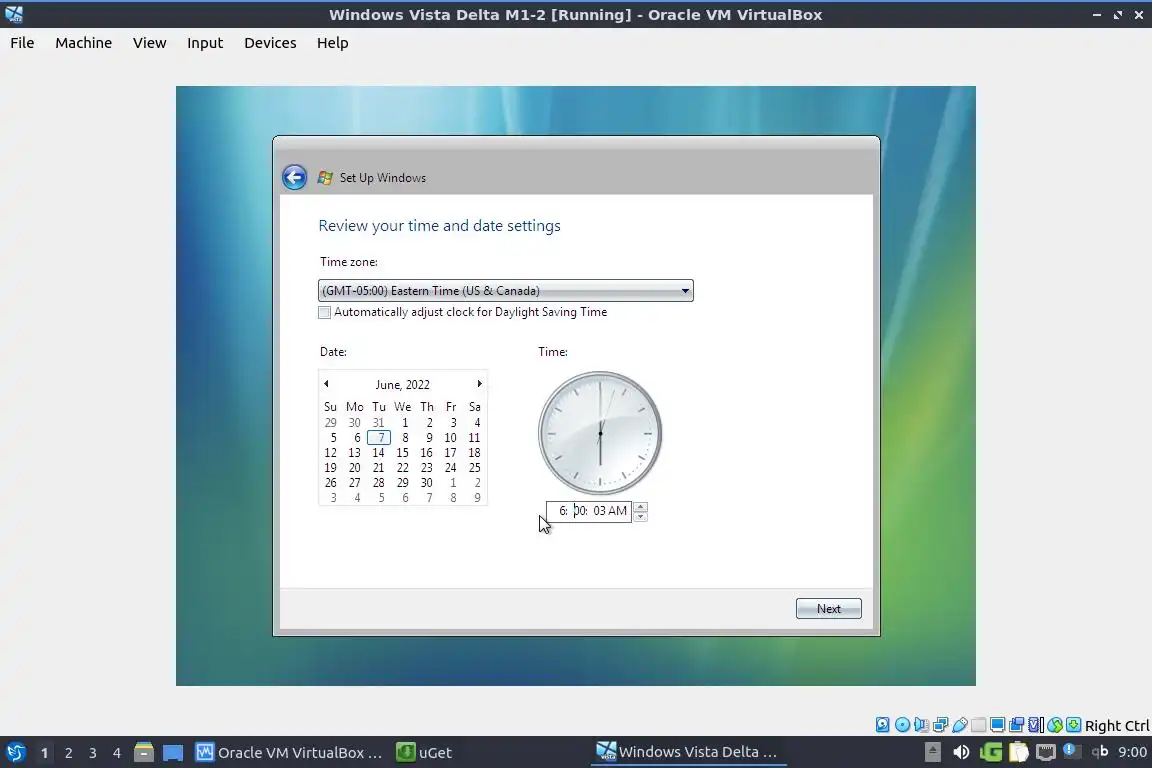Click the time input field

coord(589,511)
